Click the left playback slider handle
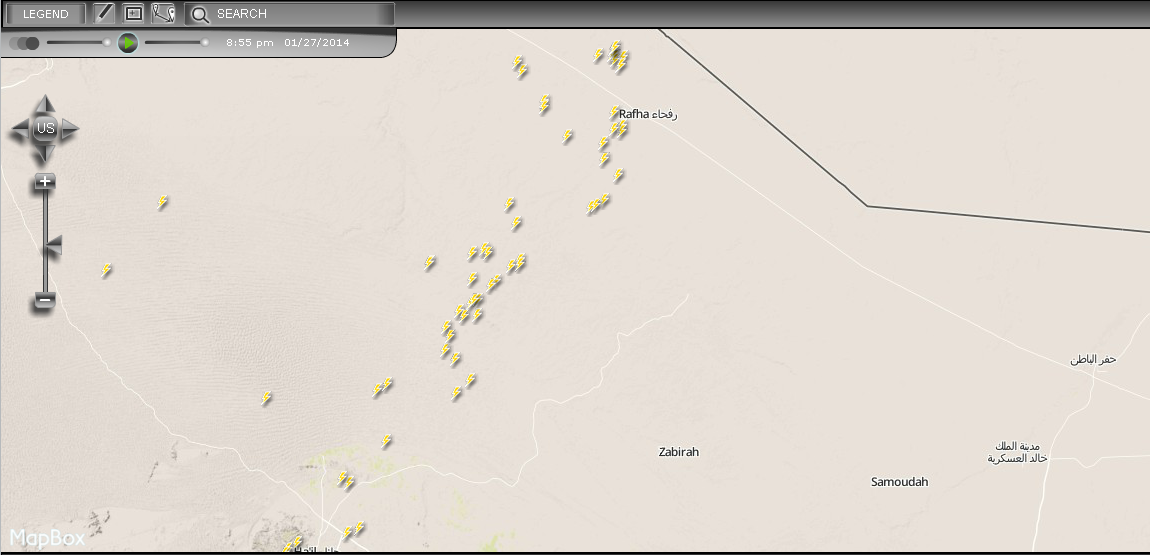 click(x=107, y=43)
